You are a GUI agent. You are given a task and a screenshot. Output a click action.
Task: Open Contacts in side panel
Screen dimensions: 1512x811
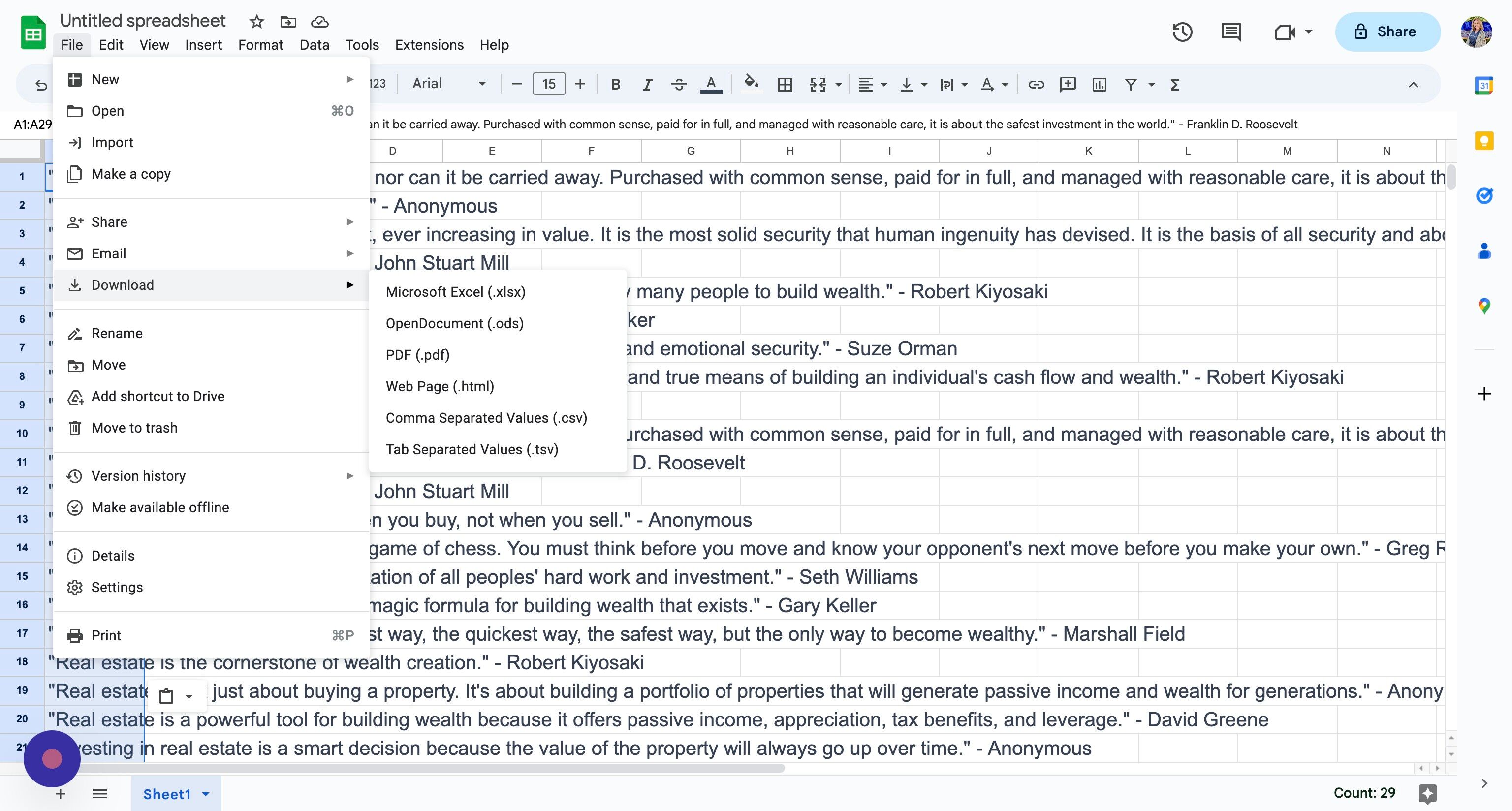pyautogui.click(x=1484, y=250)
